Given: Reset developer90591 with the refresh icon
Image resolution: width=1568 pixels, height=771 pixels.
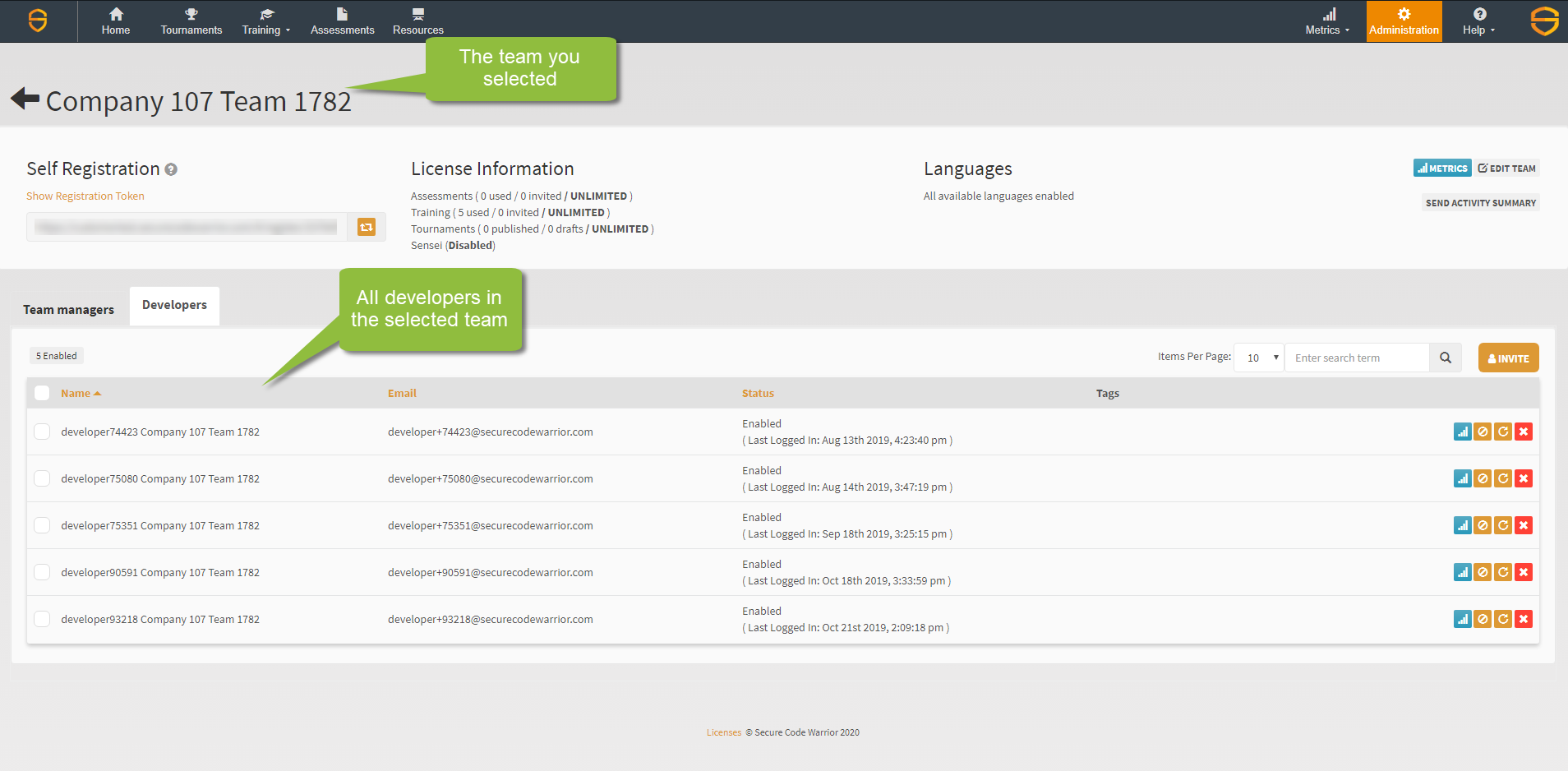Looking at the screenshot, I should (1503, 572).
